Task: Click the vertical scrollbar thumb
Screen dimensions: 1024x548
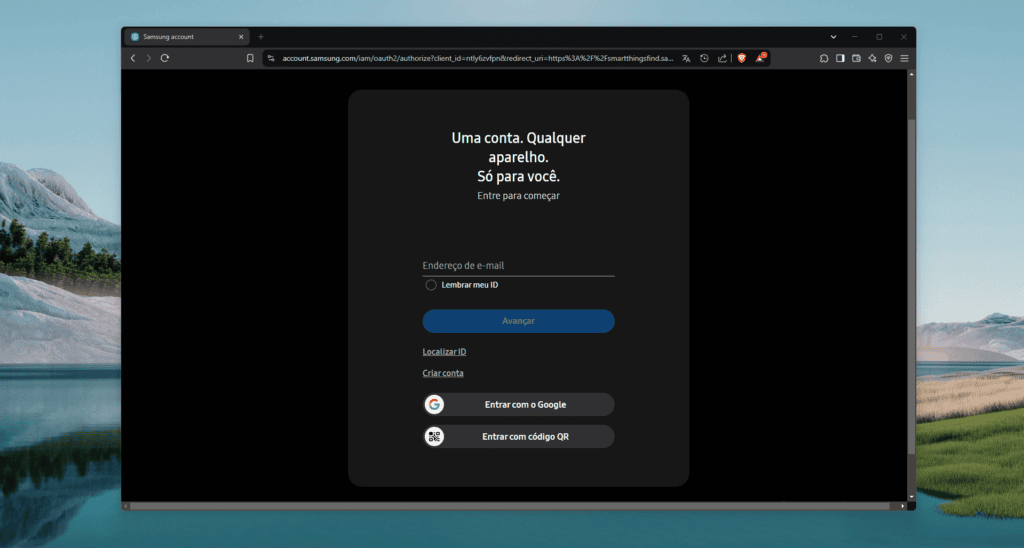Action: (x=911, y=287)
